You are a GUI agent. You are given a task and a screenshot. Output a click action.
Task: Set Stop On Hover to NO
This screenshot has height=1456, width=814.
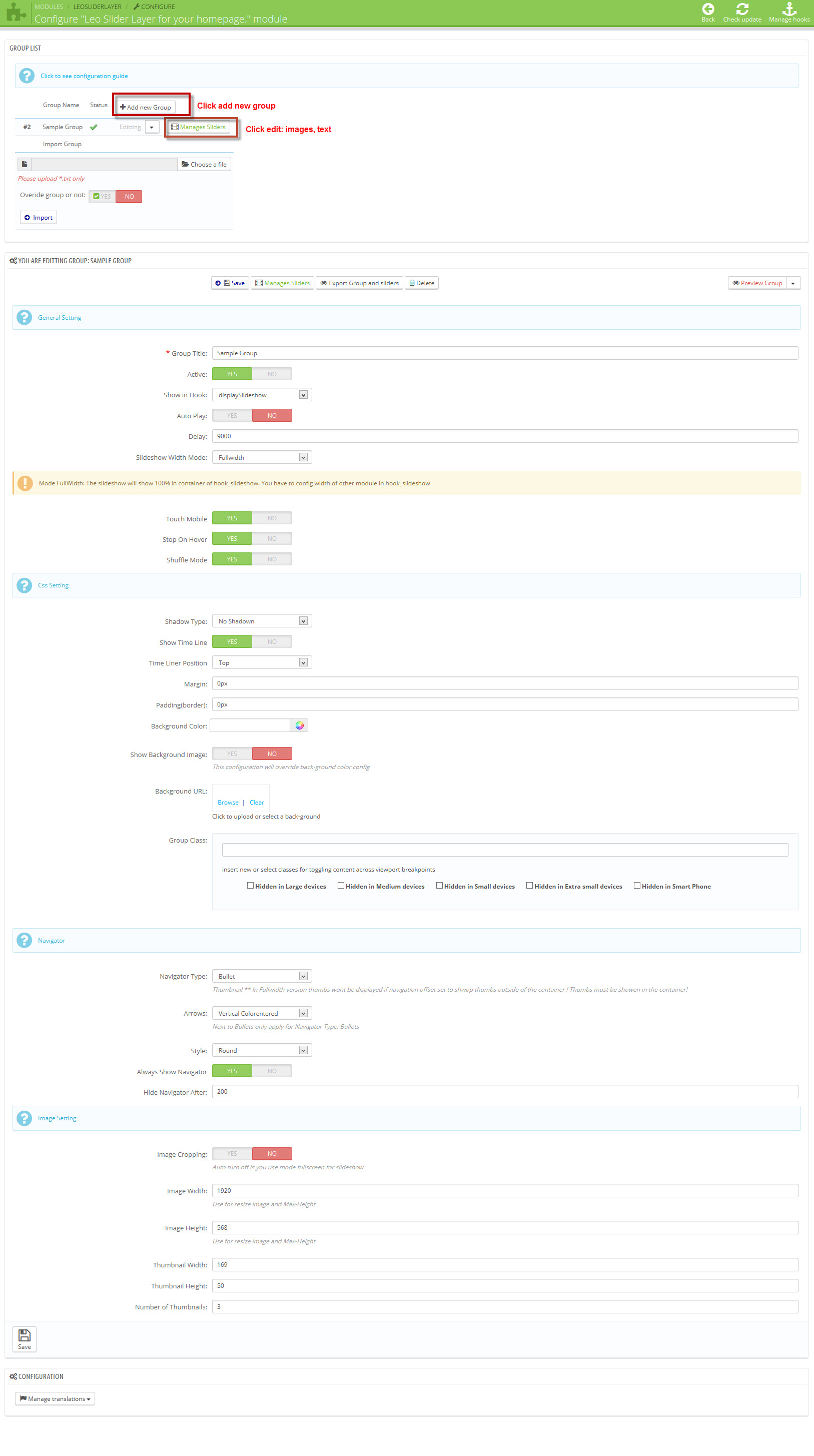click(x=272, y=539)
